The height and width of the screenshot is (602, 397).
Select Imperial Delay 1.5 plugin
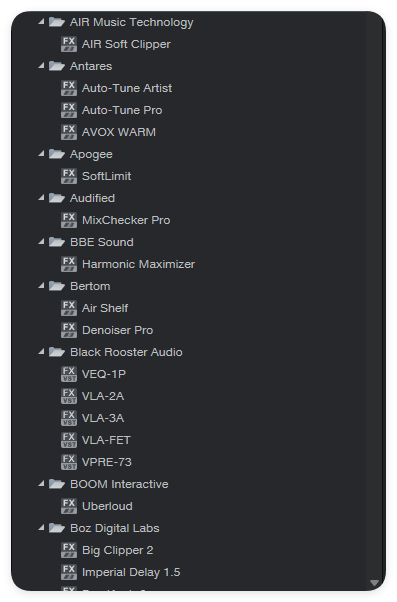131,572
